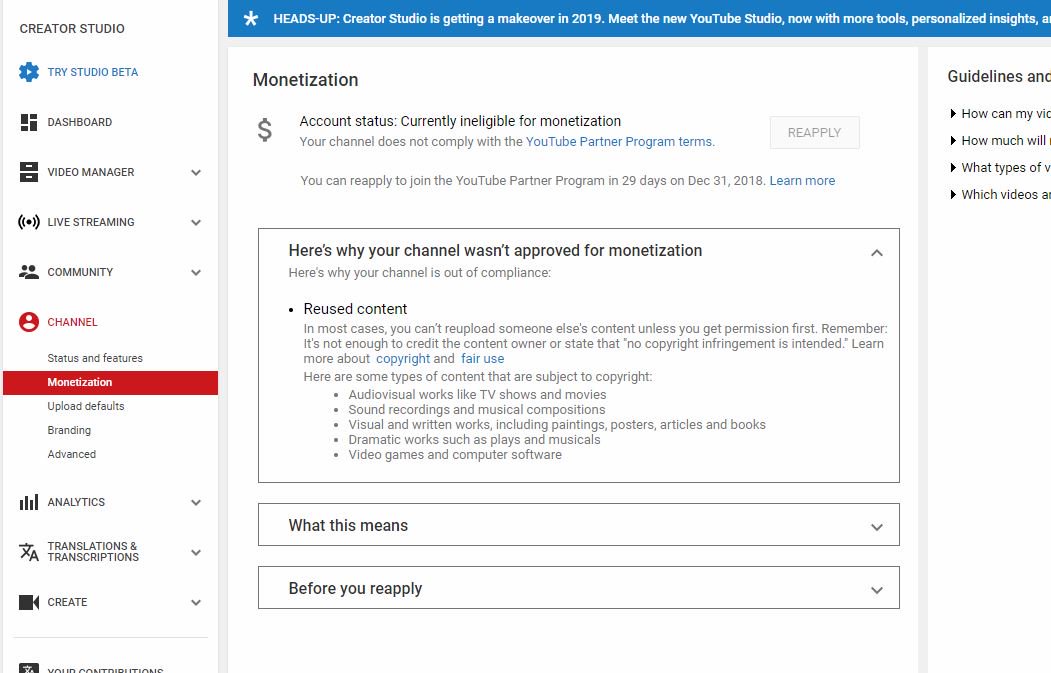Open the YouTube Partner Program terms link
Viewport: 1051px width, 673px height.
coord(619,141)
